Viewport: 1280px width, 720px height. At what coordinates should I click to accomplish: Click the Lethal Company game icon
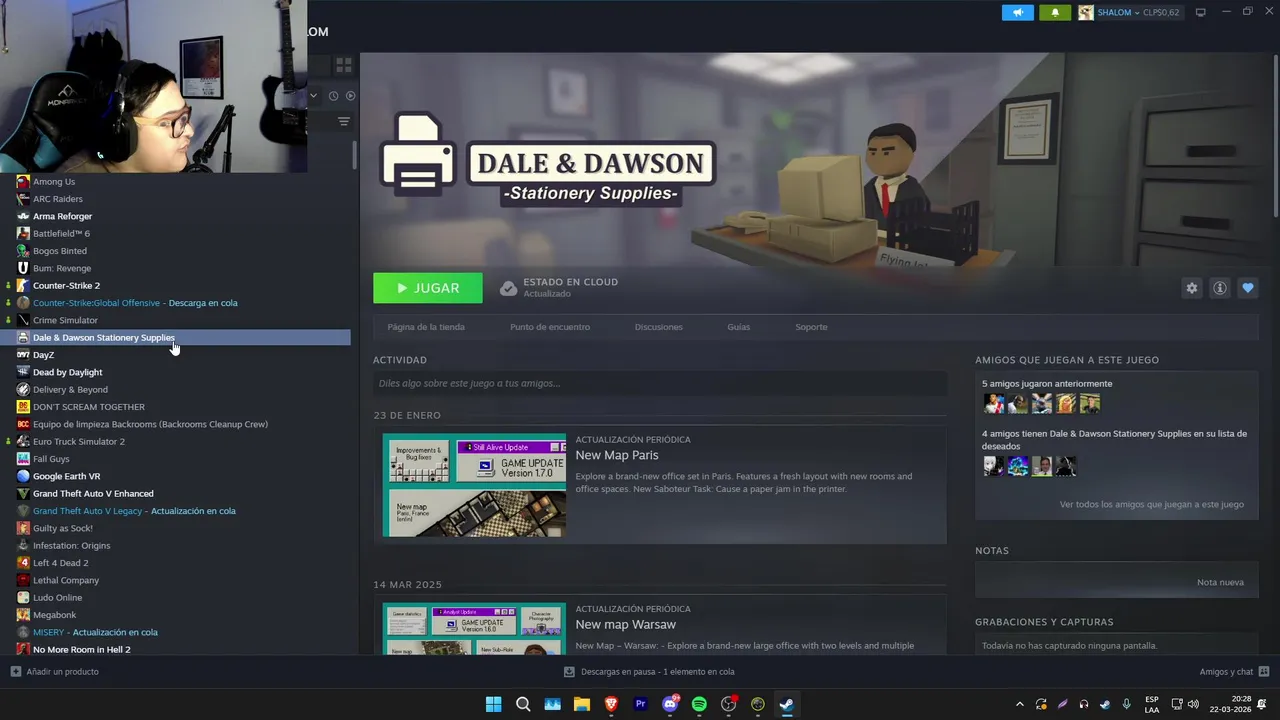click(x=23, y=580)
